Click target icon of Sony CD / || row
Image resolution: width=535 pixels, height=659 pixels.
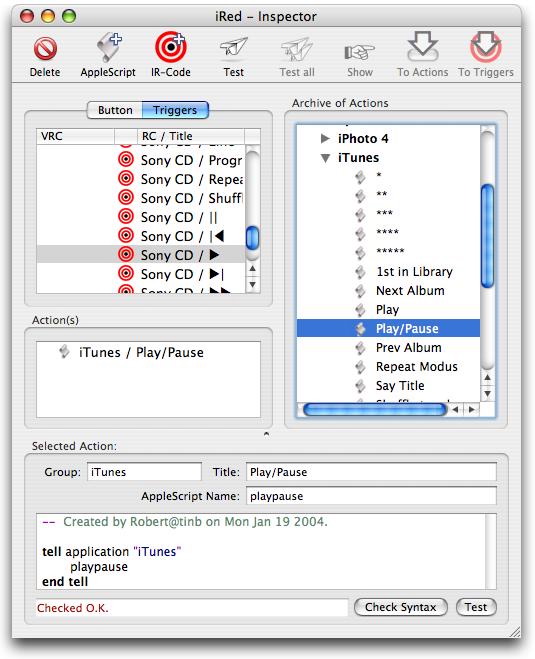(126, 216)
